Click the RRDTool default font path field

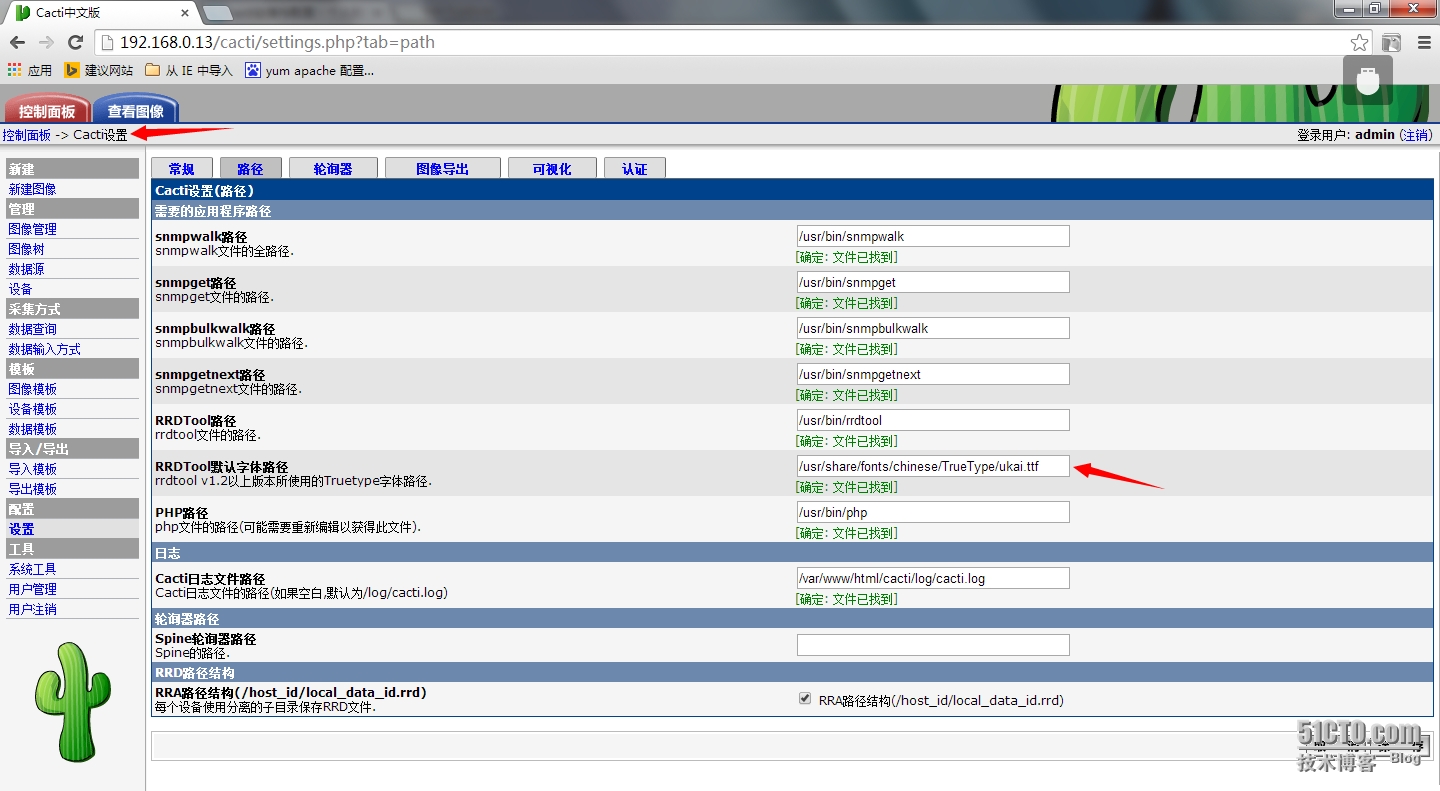point(933,466)
